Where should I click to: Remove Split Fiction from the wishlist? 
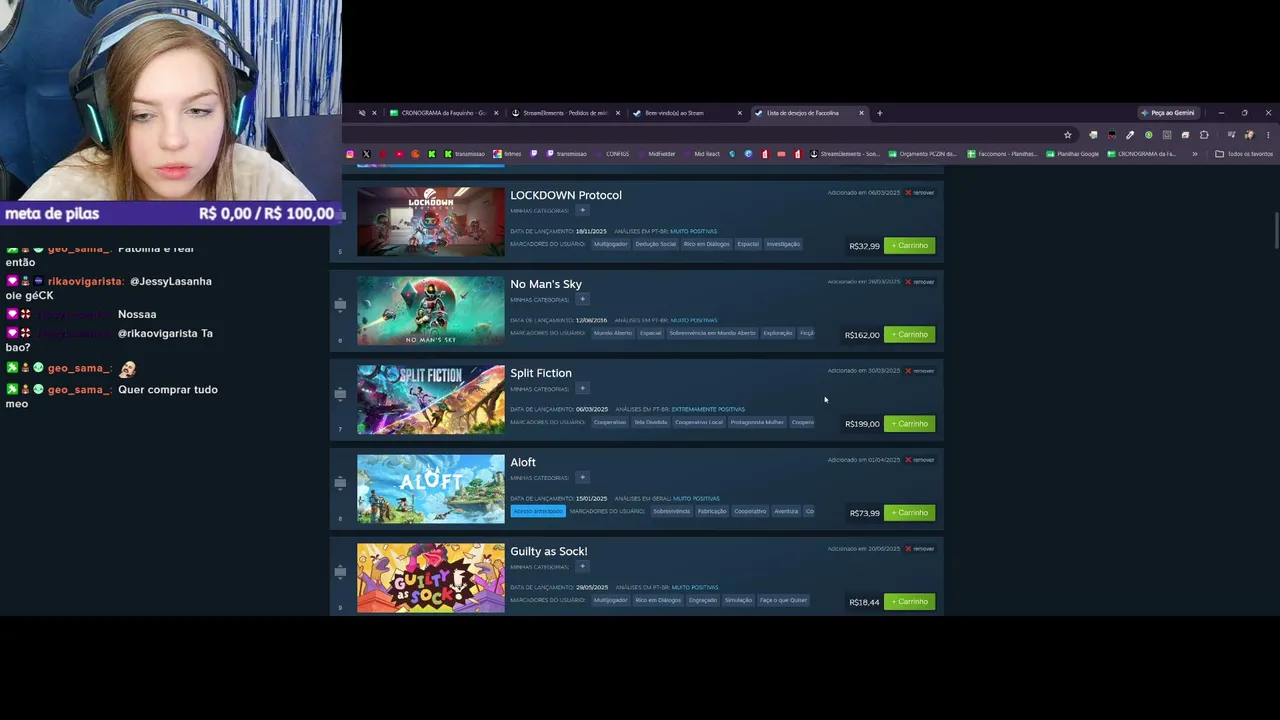[919, 371]
